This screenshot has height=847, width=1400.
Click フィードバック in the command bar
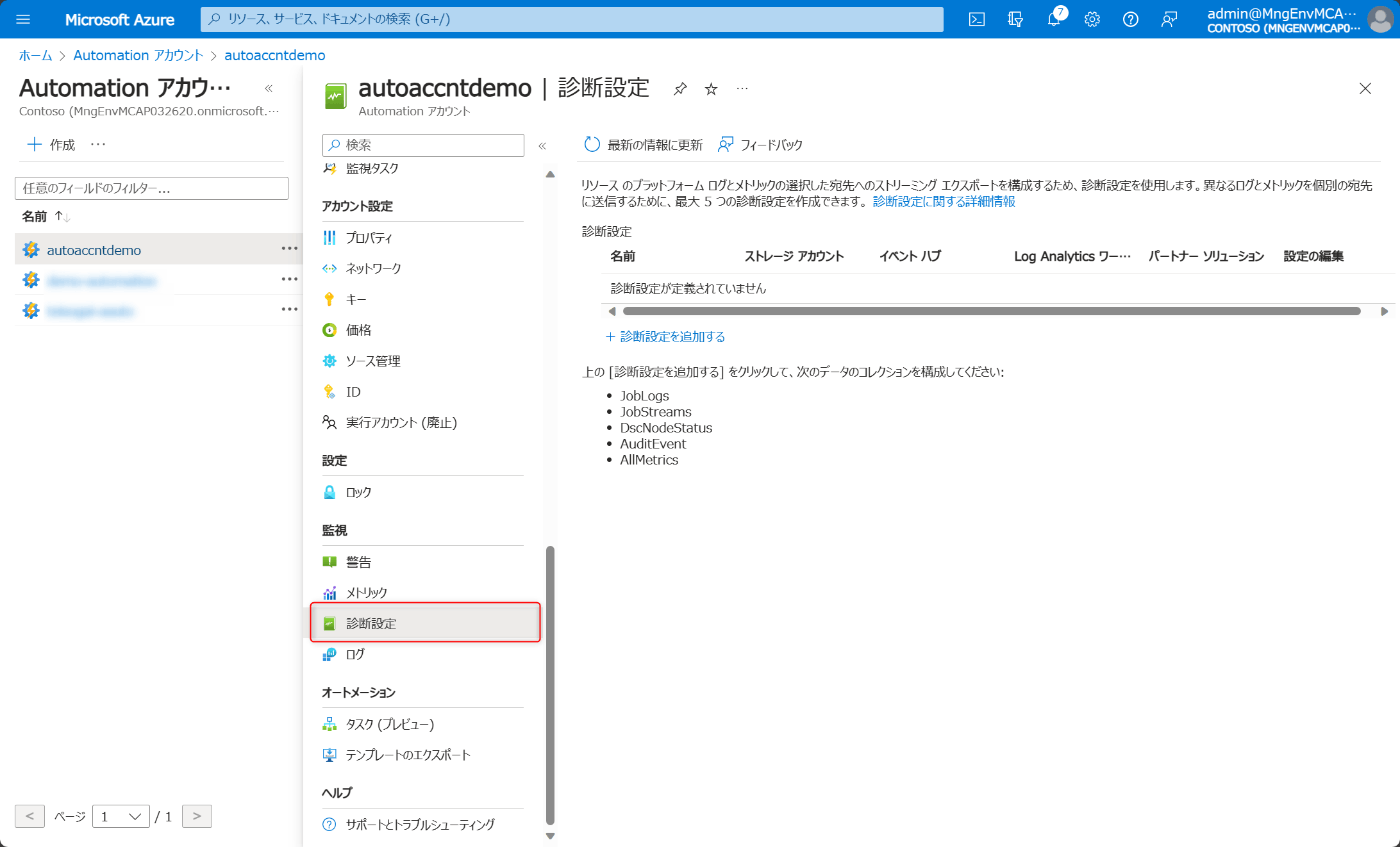pyautogui.click(x=760, y=145)
